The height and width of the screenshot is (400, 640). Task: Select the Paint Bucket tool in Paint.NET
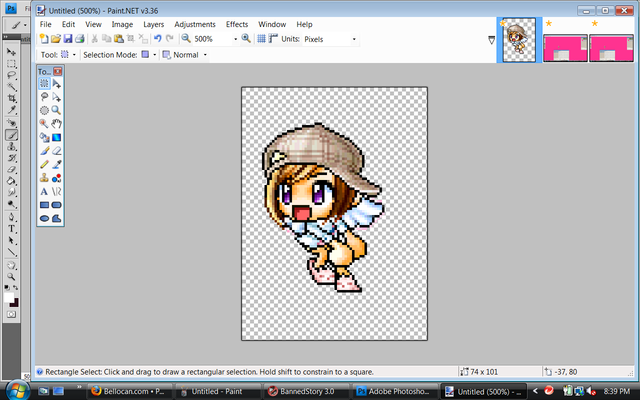coord(44,137)
